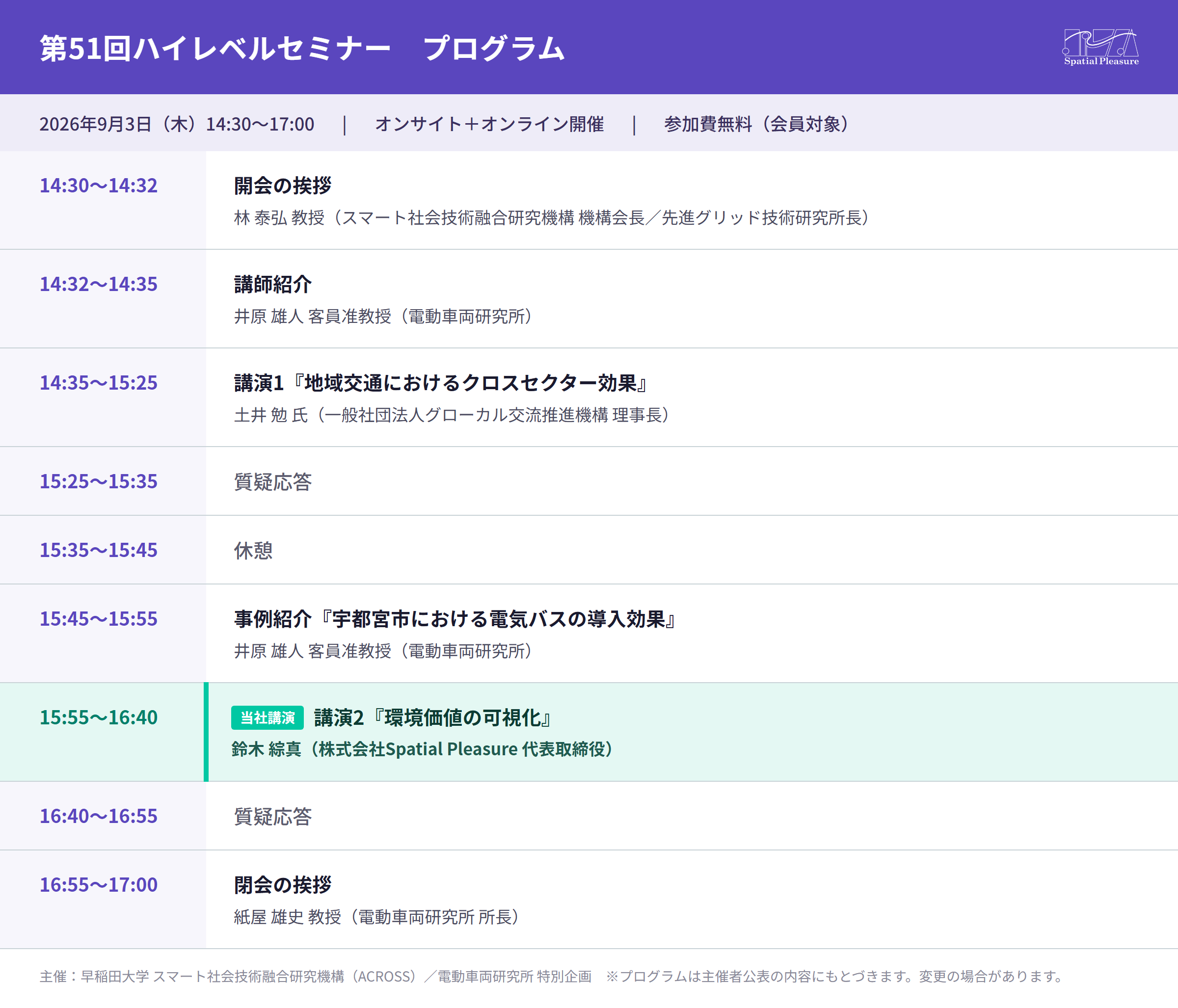Click 参加費無料（会員対象） text
The image size is (1178, 1008).
click(x=757, y=124)
